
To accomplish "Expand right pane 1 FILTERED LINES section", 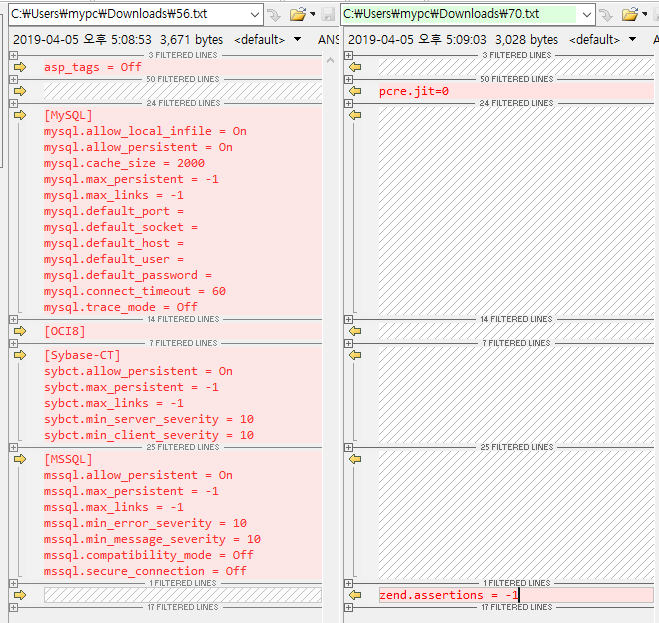I will pyautogui.click(x=348, y=583).
